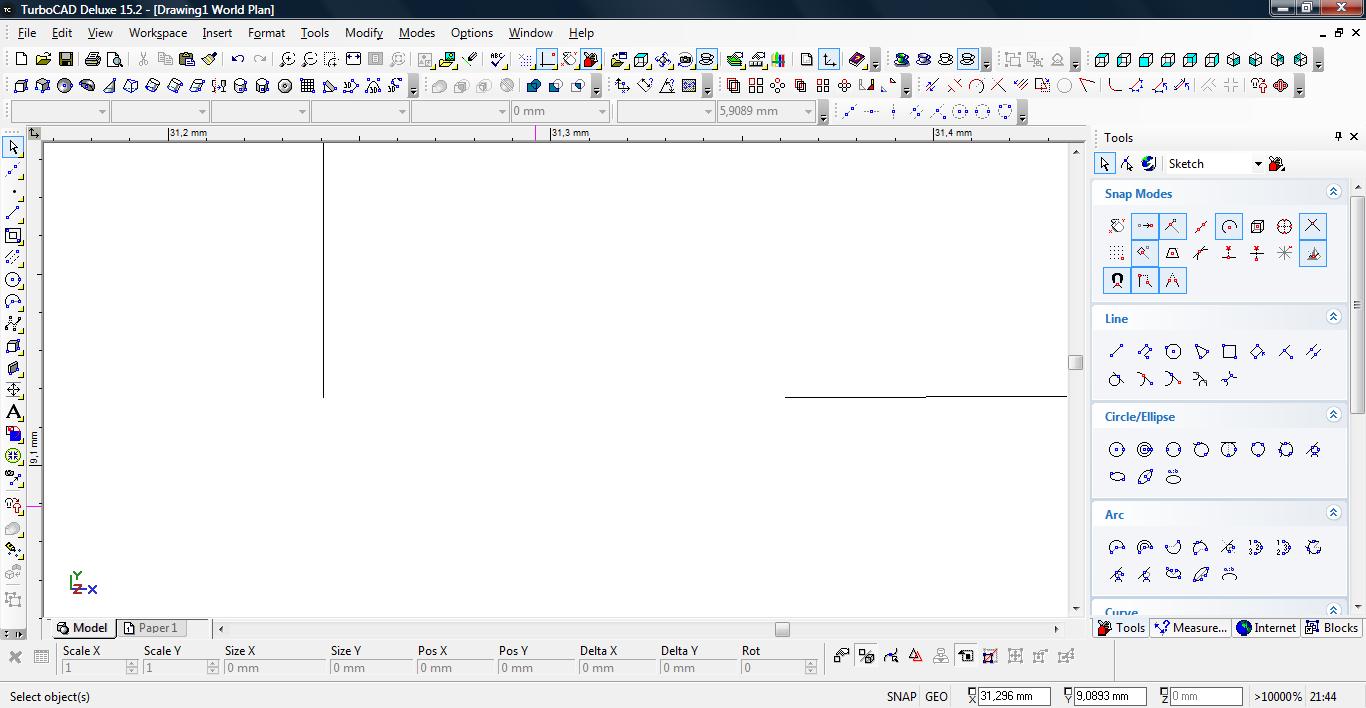Click the Undo arrow icon
1366x708 pixels.
click(238, 60)
